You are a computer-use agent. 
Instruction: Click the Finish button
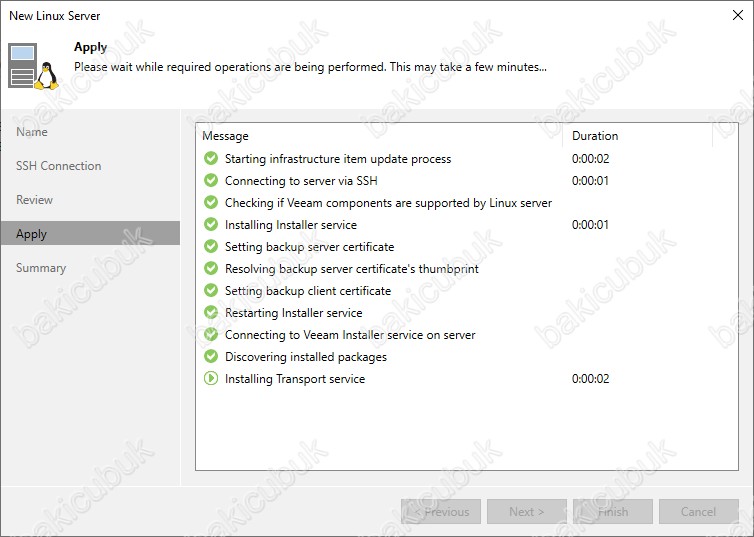pyautogui.click(x=613, y=512)
